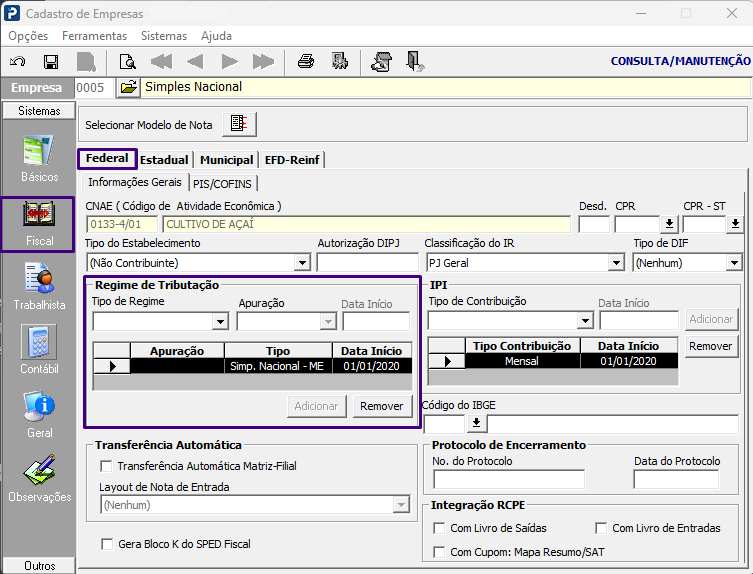Open the search record magnifier icon

(127, 61)
